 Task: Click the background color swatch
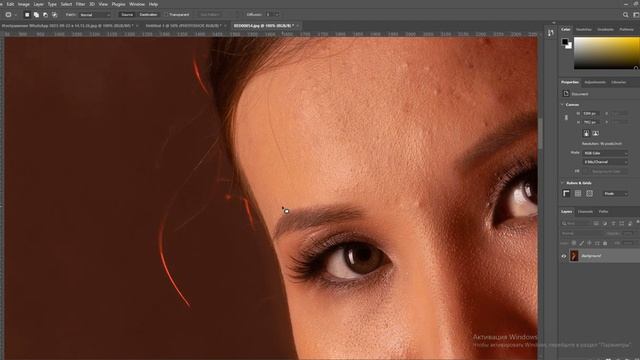569,46
